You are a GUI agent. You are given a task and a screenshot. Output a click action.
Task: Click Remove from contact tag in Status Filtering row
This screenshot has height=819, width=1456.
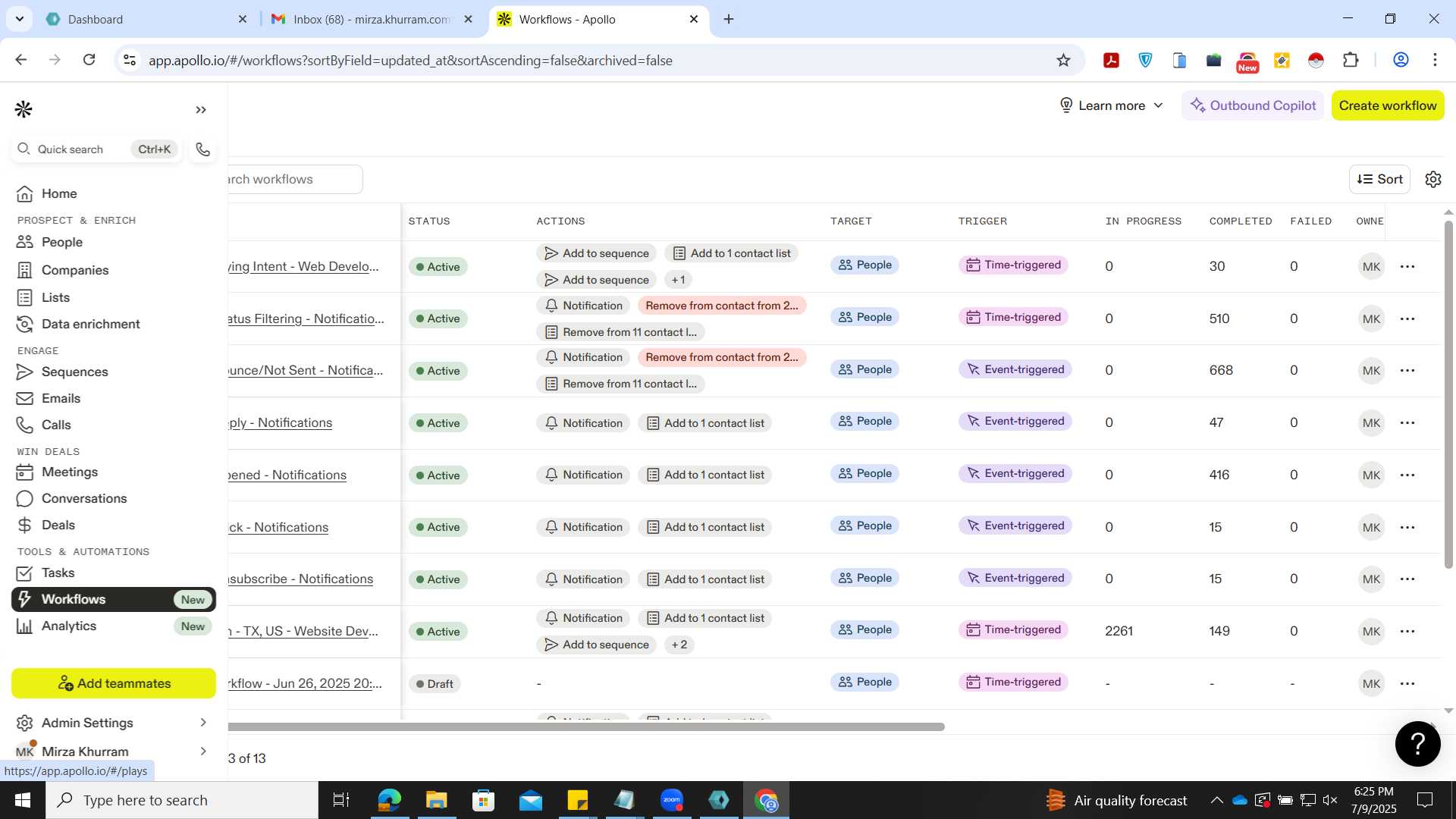click(722, 306)
